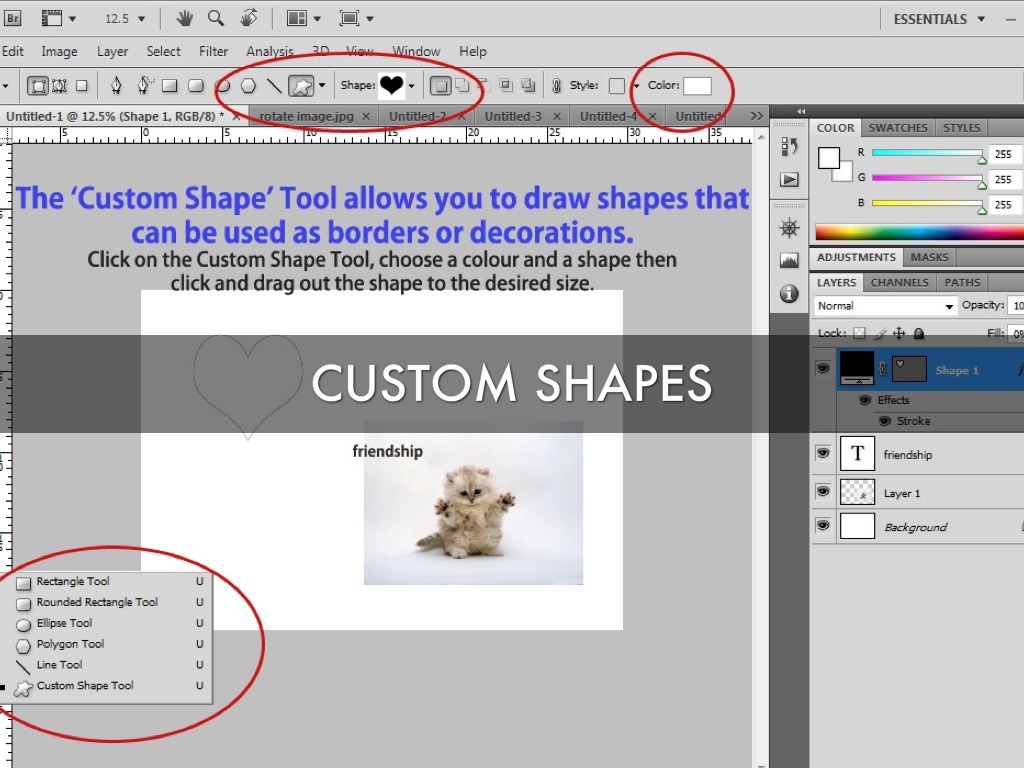Open the Shape picker dropdown

411,86
